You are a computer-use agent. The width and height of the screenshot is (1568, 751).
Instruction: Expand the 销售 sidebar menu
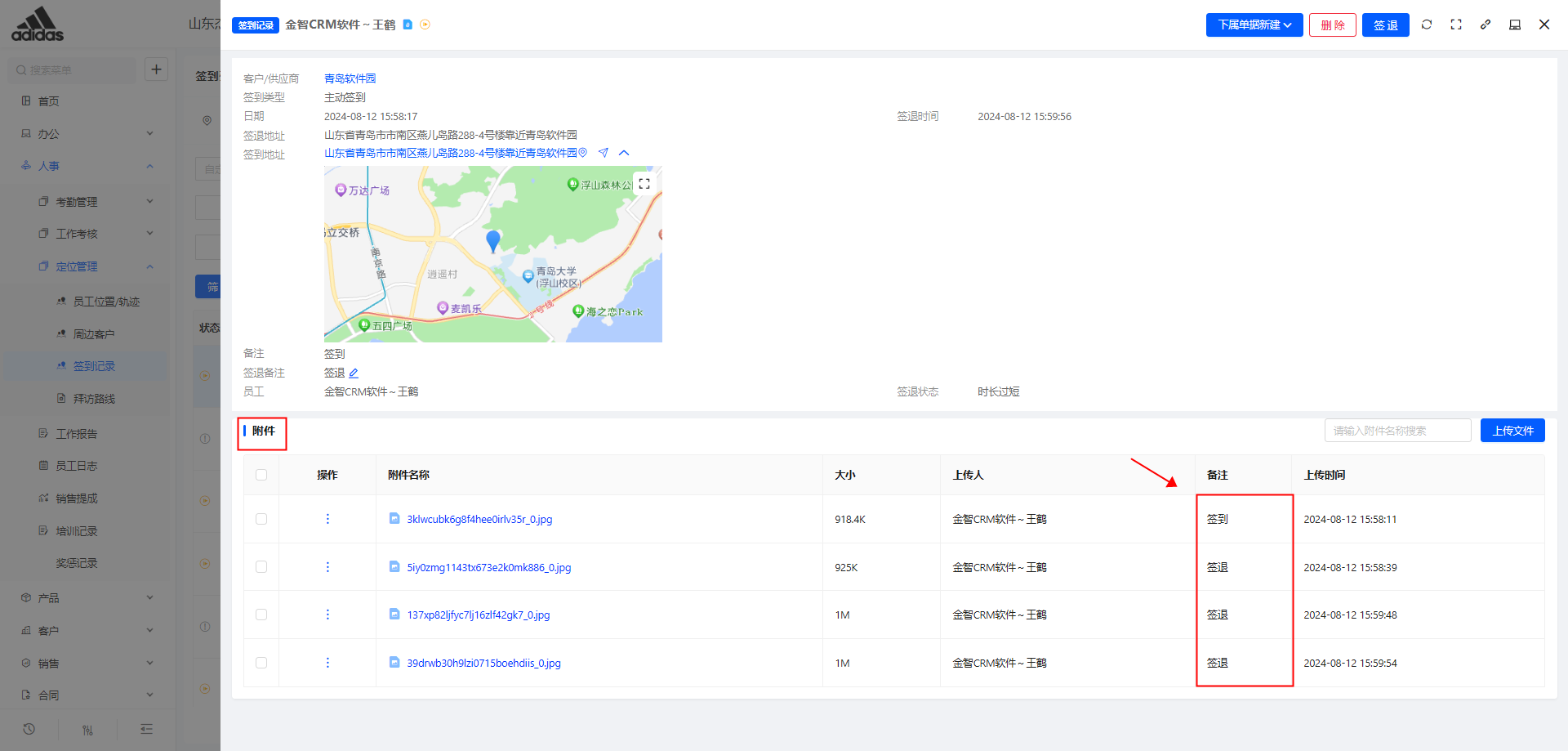tap(87, 663)
